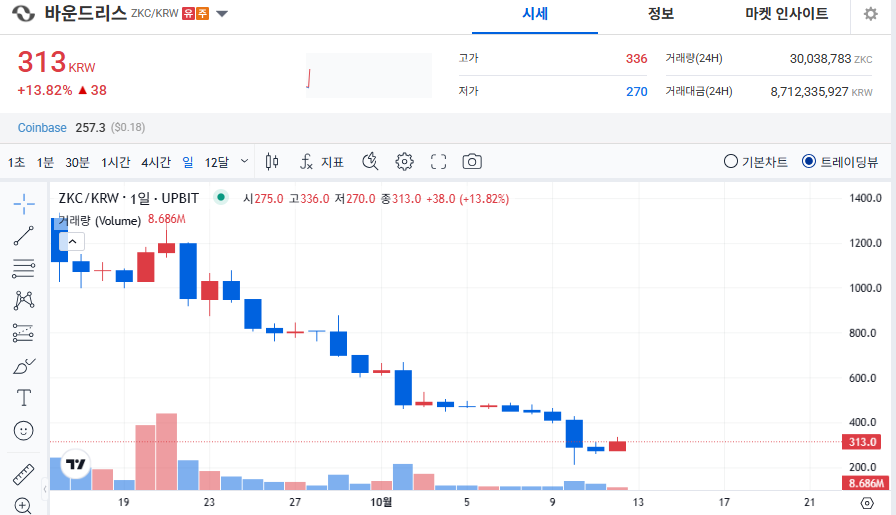Toggle fullscreen chart mode
The image size is (896, 515).
click(438, 162)
